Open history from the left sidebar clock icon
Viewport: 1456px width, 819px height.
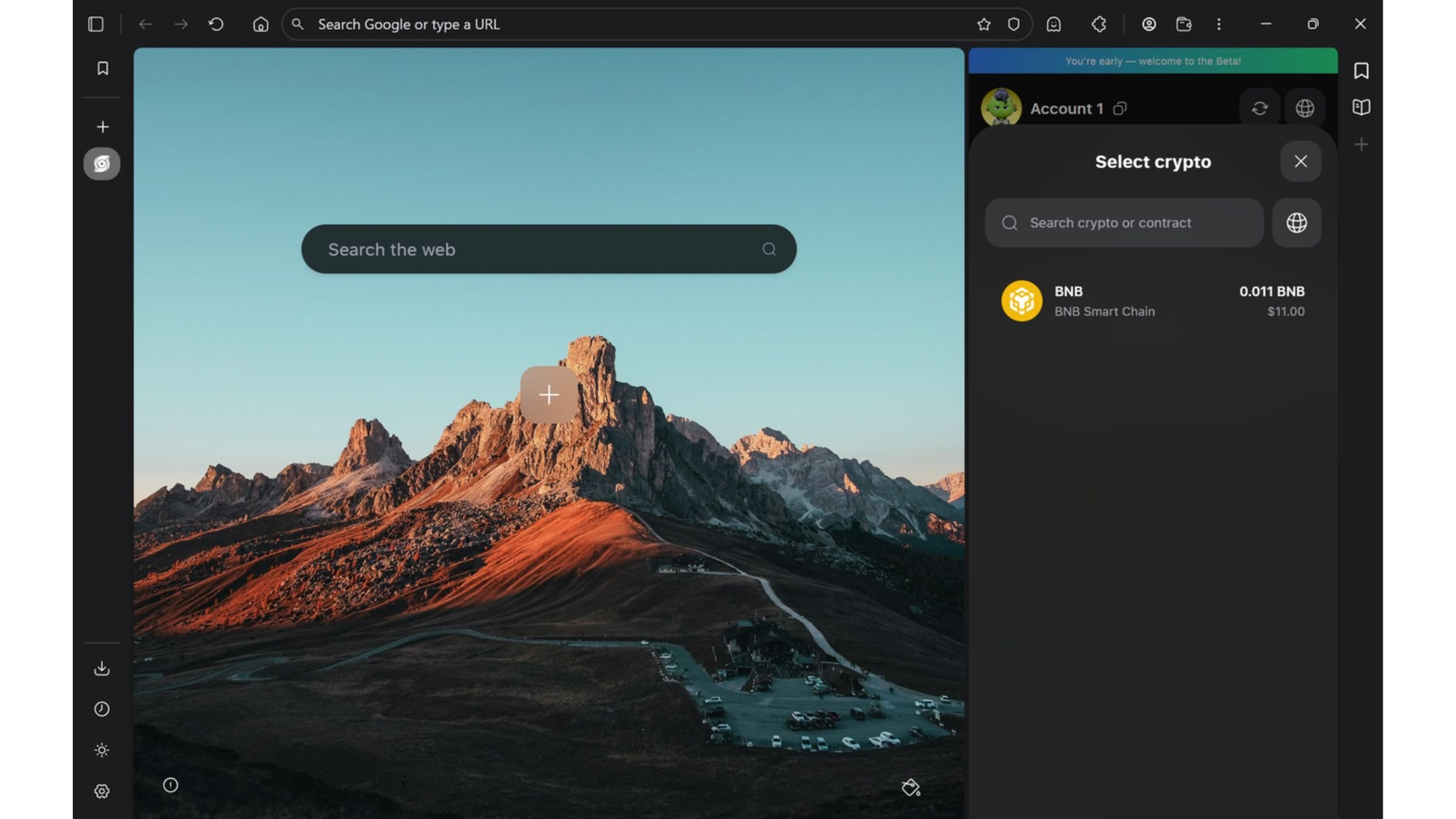click(x=102, y=709)
